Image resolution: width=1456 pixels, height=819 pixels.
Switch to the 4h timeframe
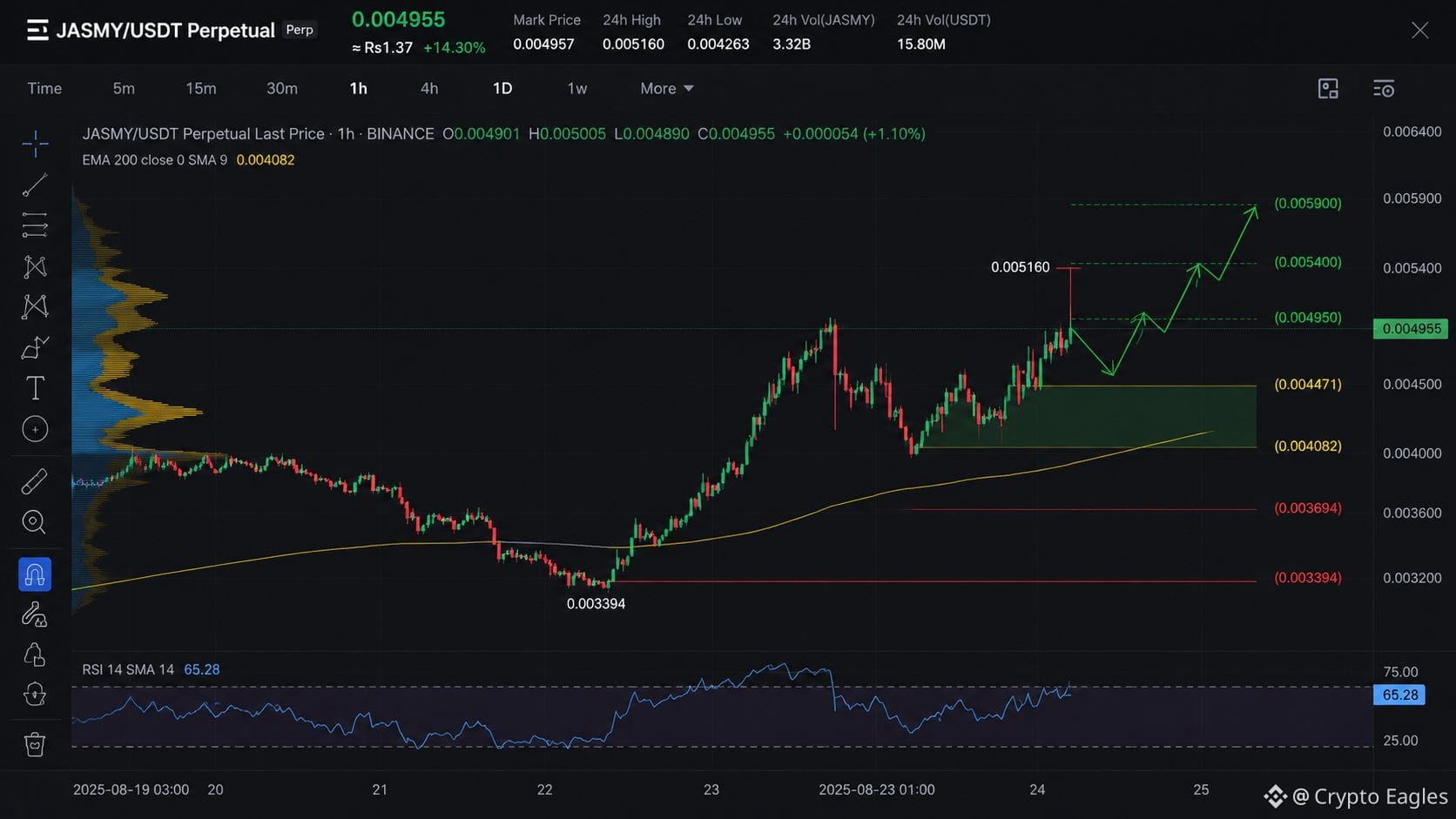[x=429, y=89]
